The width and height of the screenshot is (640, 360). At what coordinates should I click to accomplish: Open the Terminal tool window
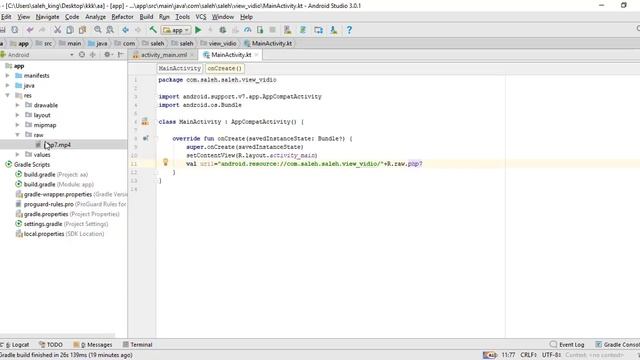[138, 344]
